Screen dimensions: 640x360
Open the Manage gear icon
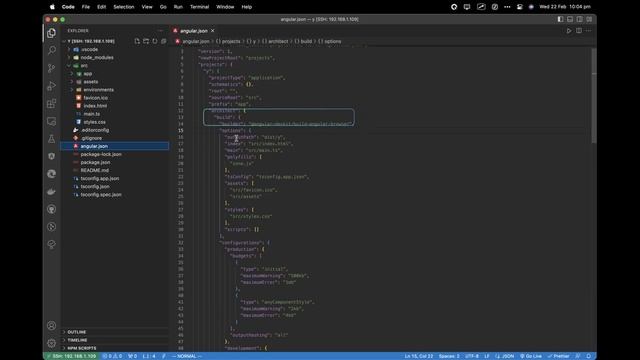pyautogui.click(x=51, y=343)
